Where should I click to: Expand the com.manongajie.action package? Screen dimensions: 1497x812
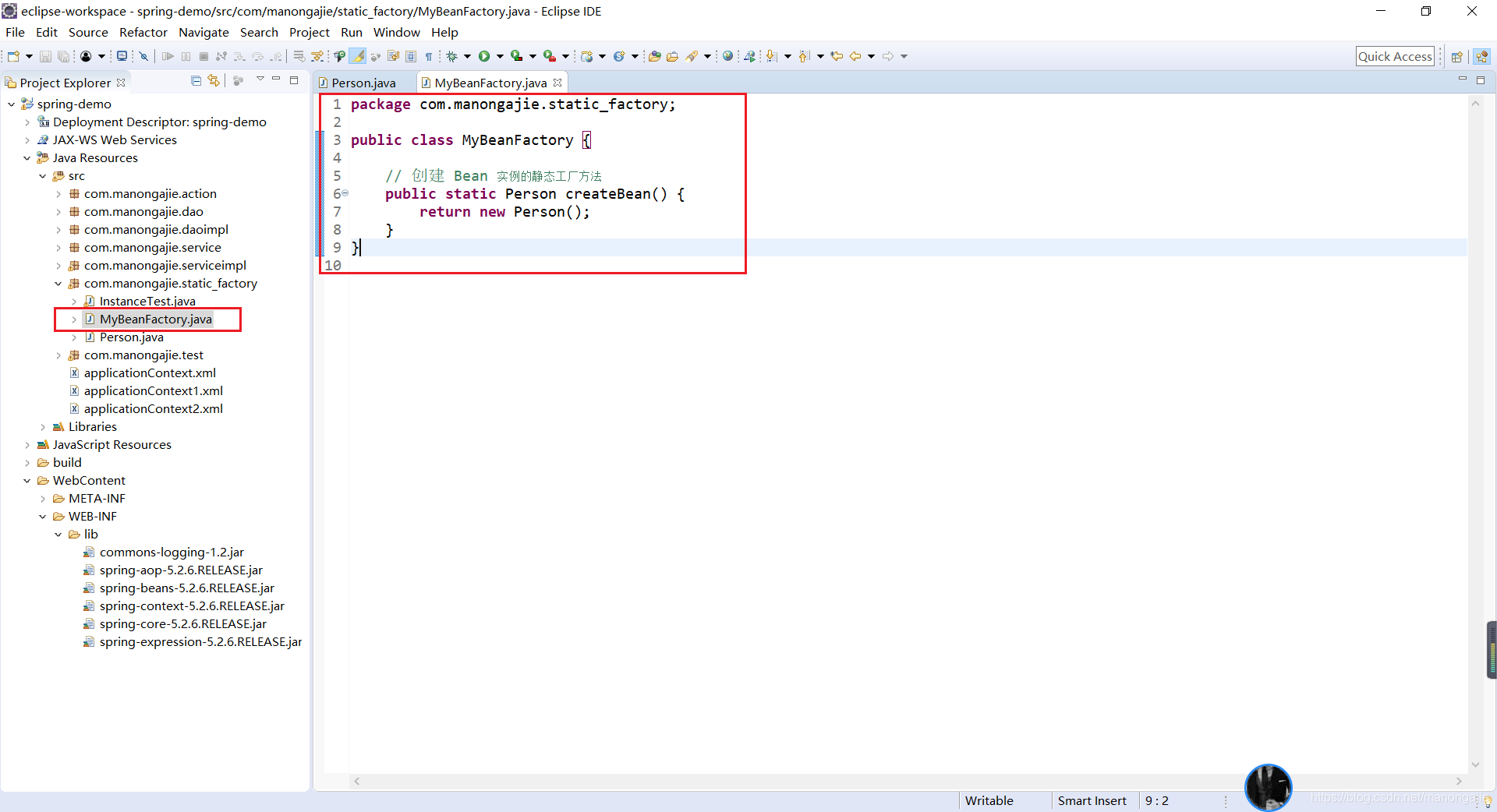click(x=58, y=194)
